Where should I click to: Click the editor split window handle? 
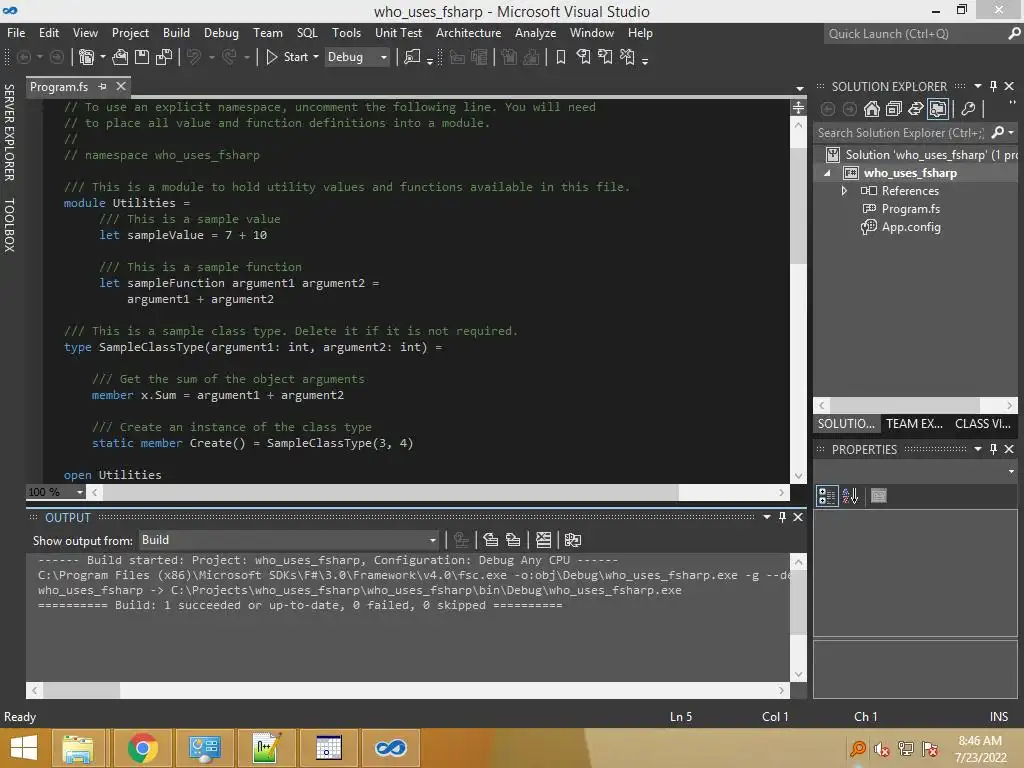(798, 108)
